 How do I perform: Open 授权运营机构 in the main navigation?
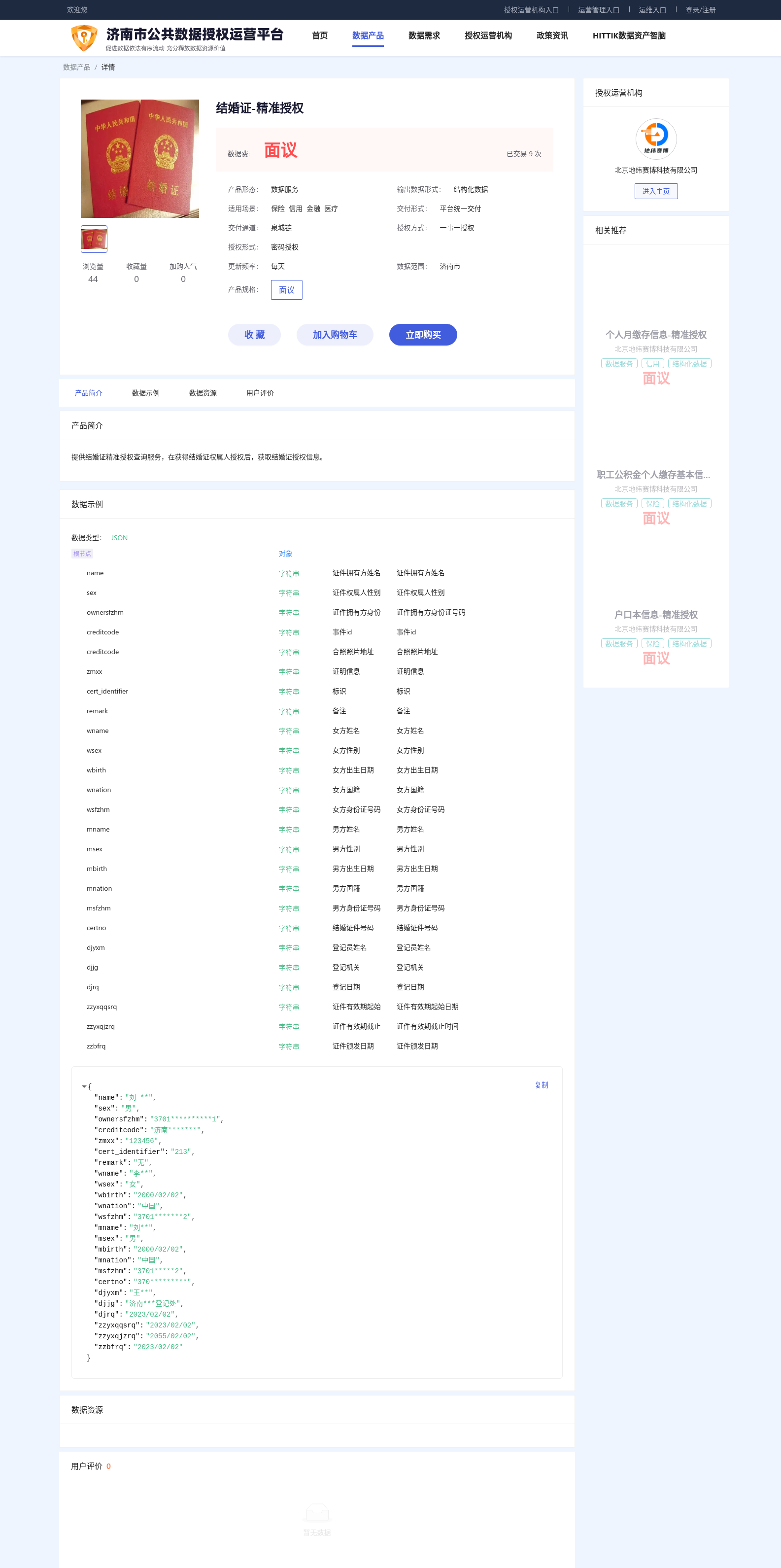click(x=488, y=36)
